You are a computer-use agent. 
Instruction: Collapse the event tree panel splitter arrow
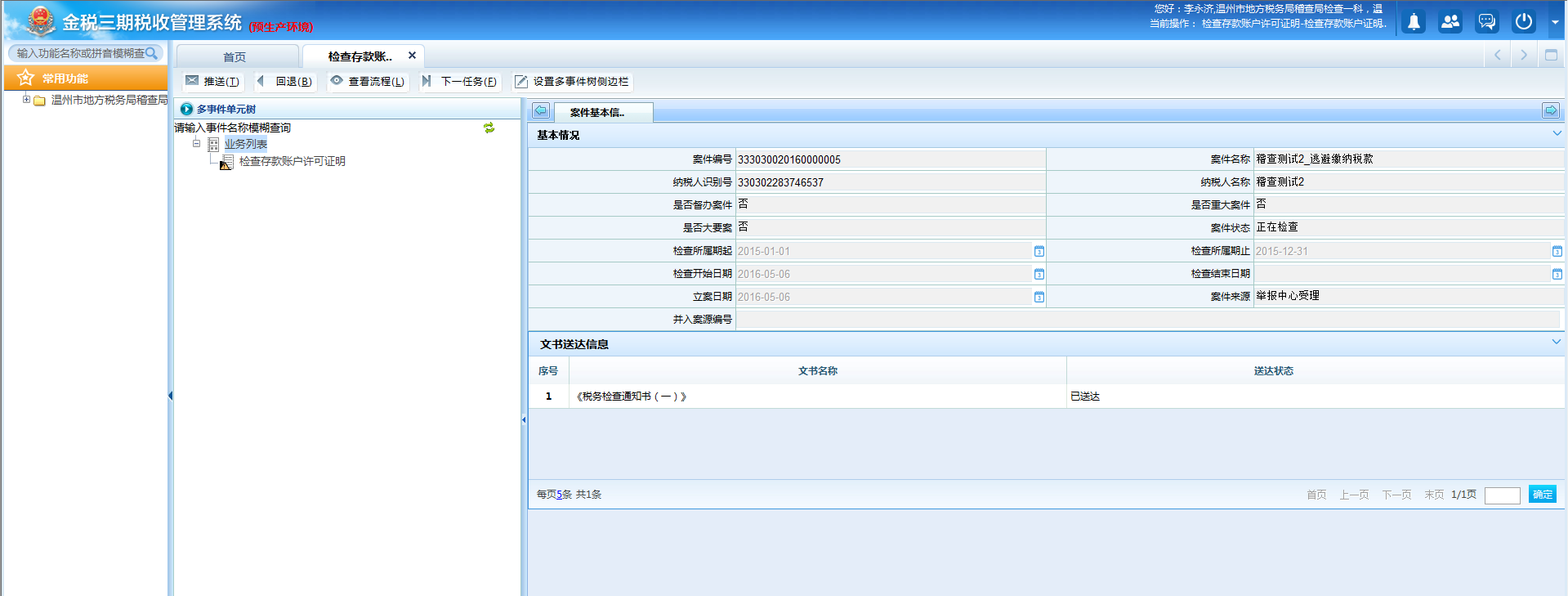pyautogui.click(x=524, y=419)
